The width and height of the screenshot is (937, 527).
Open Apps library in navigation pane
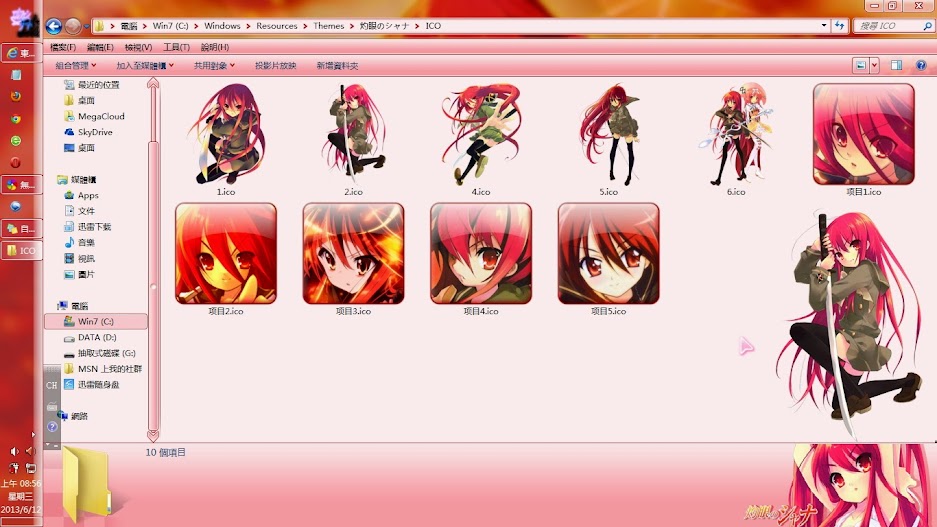point(81,195)
